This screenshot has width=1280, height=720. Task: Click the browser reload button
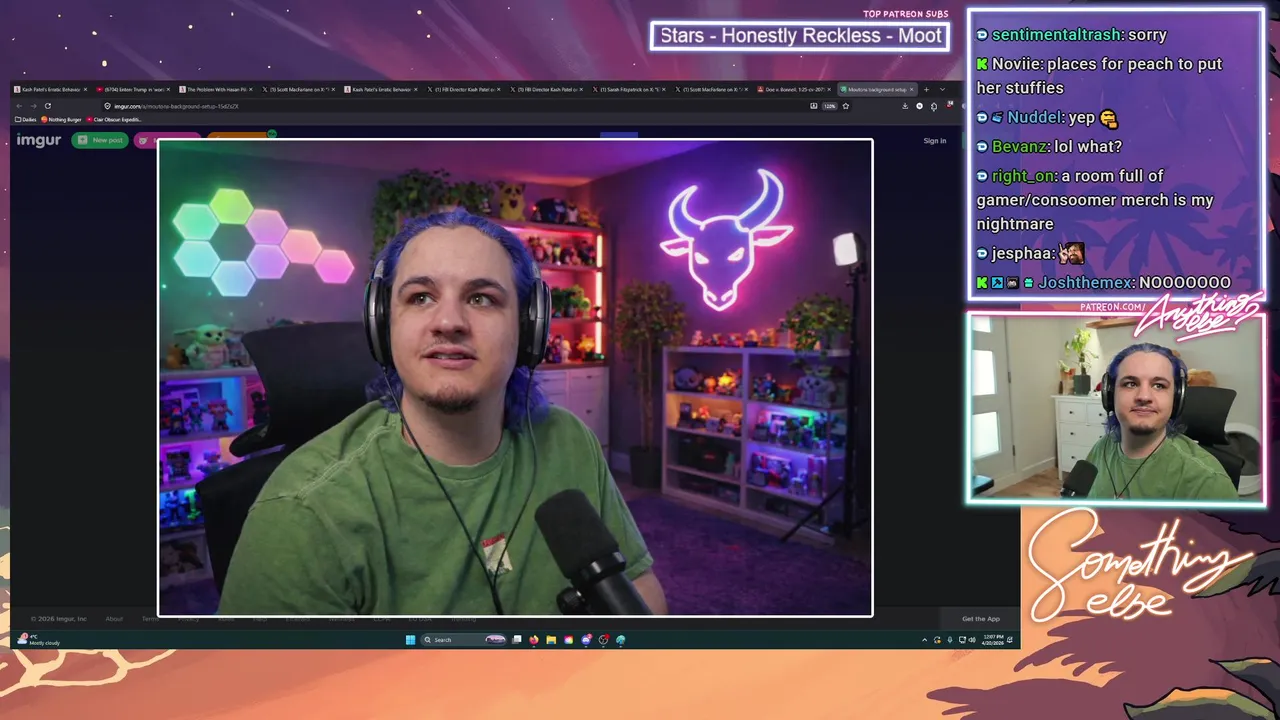pyautogui.click(x=47, y=106)
